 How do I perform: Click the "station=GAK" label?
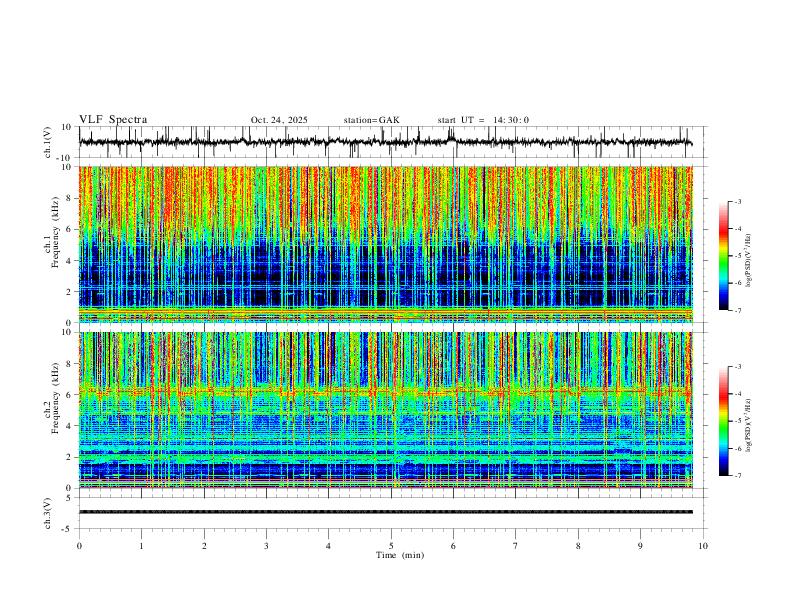click(x=371, y=120)
